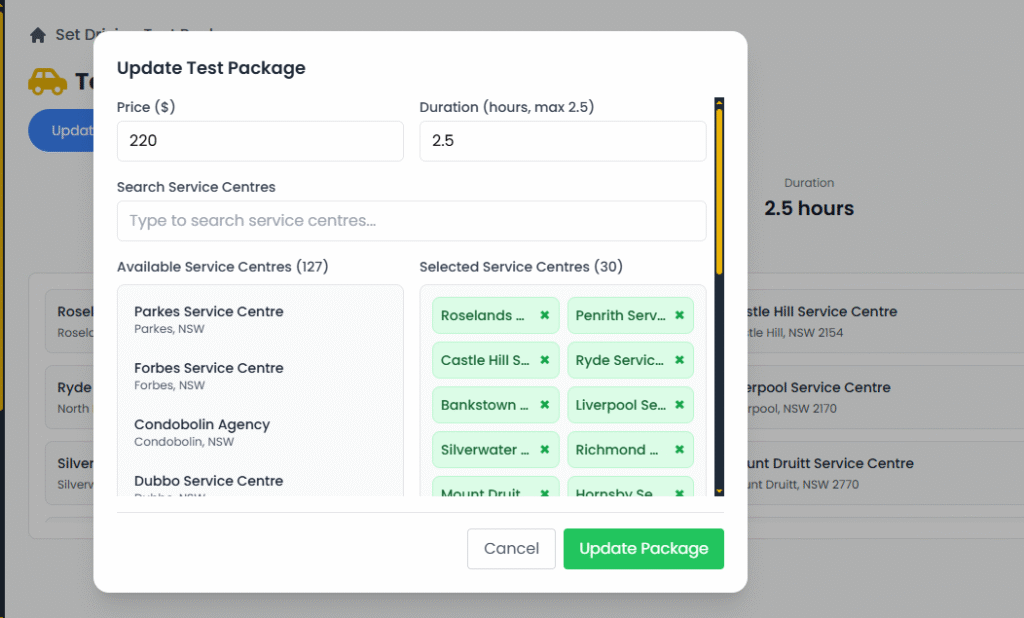Remove Bankstown from selected centres
The width and height of the screenshot is (1024, 618).
545,405
